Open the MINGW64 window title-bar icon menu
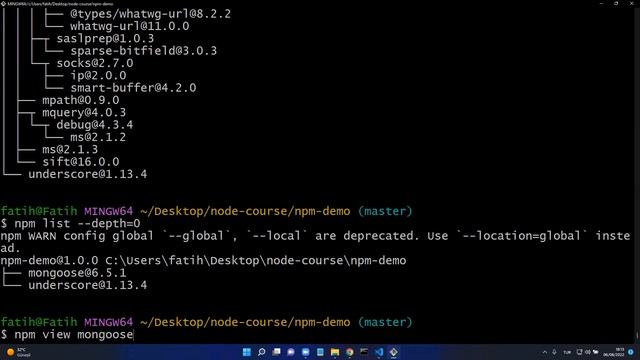The height and width of the screenshot is (360, 640). (x=3, y=3)
